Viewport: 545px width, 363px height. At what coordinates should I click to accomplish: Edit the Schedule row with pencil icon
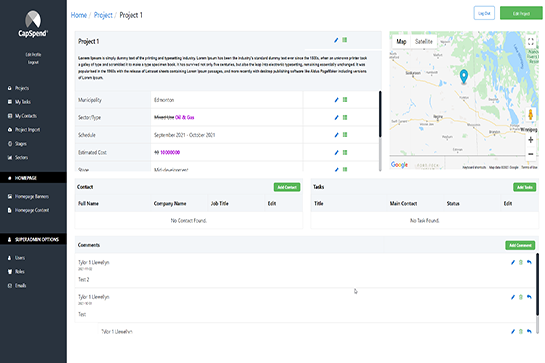coord(336,135)
